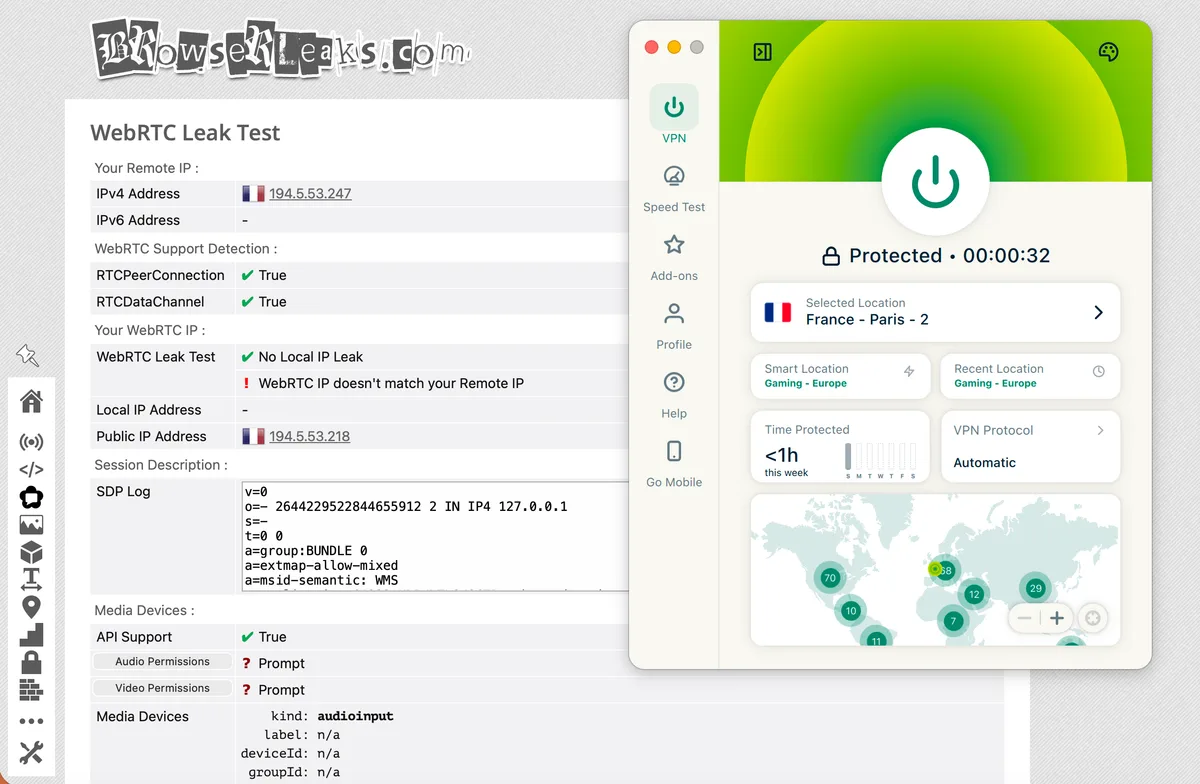This screenshot has height=784, width=1200.
Task: Zoom out on the server map
Action: click(1024, 618)
